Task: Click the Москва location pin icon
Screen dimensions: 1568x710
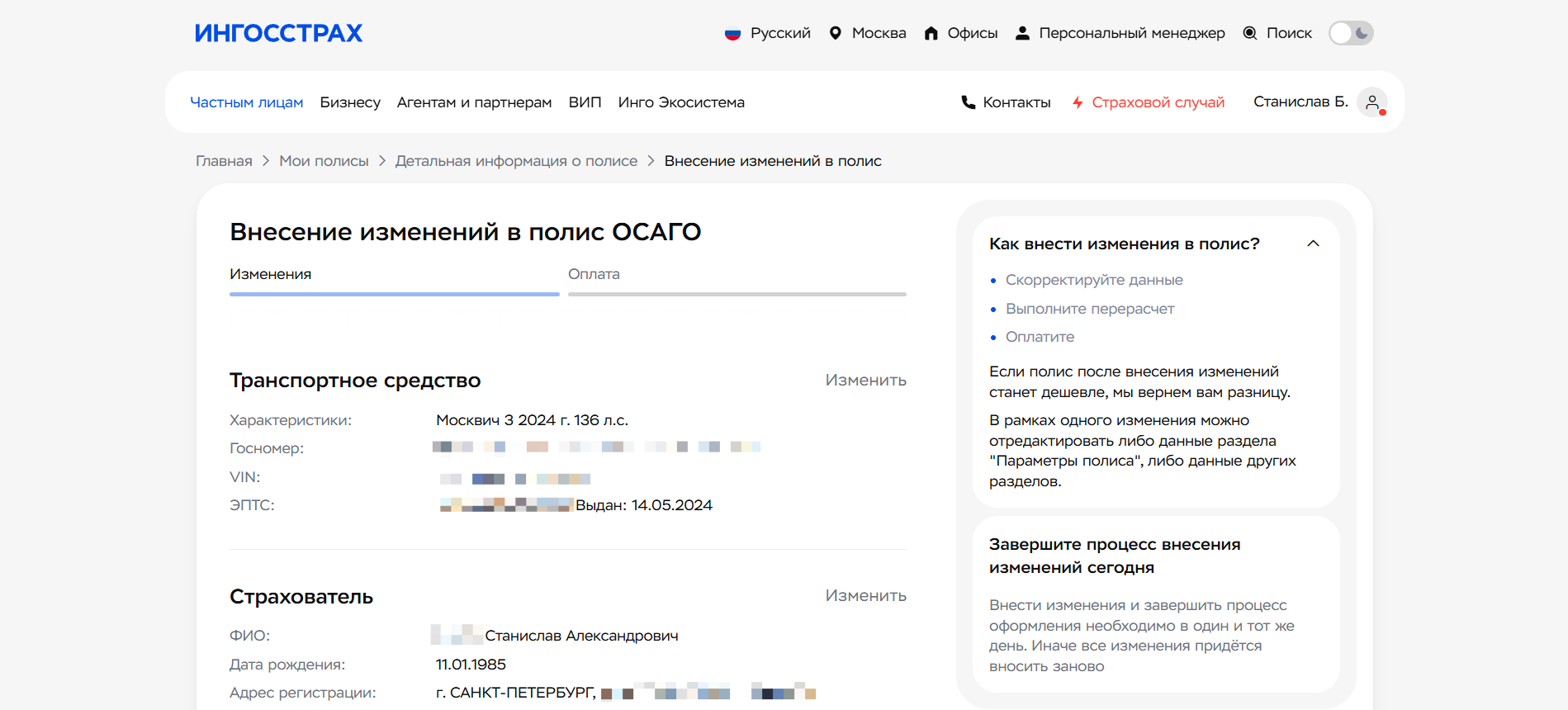Action: [836, 33]
